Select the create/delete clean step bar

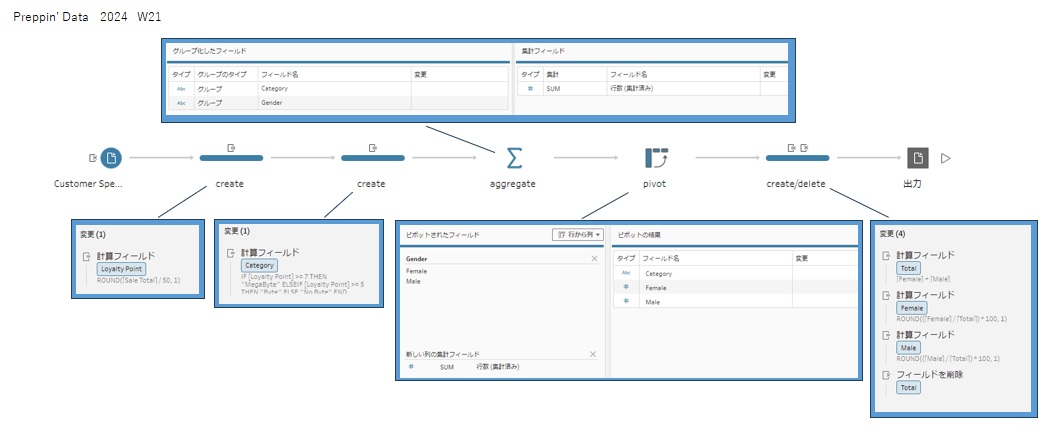pyautogui.click(x=797, y=158)
